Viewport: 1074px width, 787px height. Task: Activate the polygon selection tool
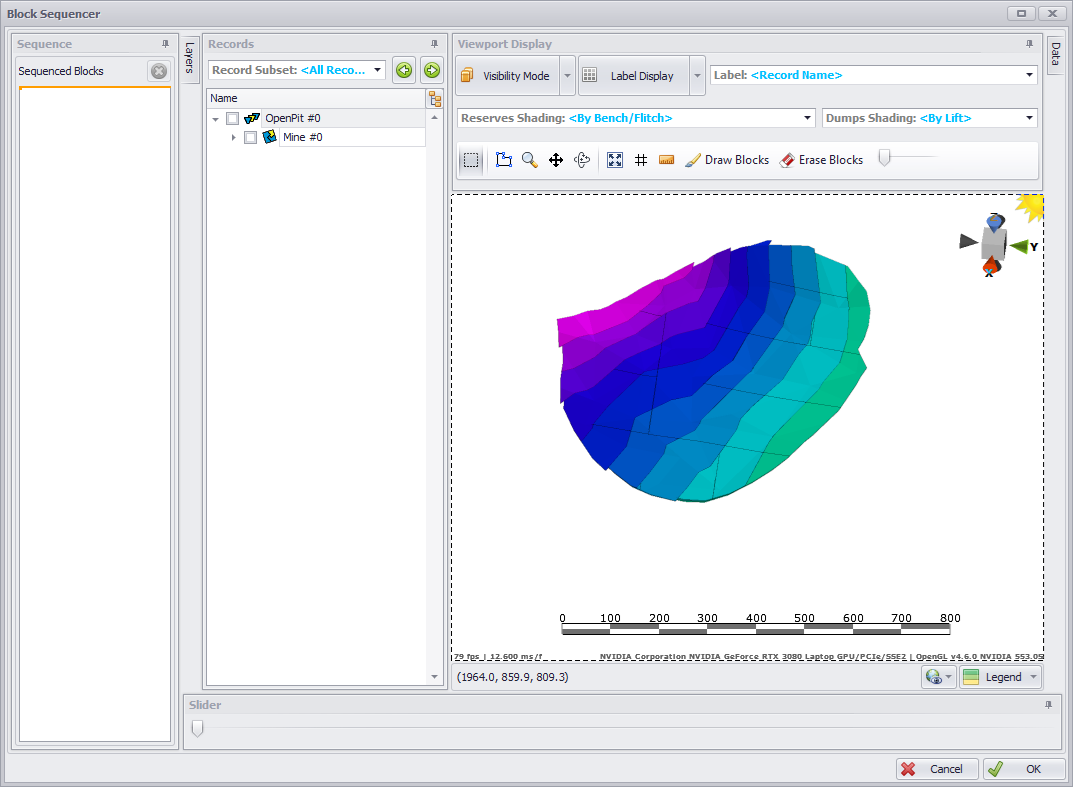tap(504, 160)
